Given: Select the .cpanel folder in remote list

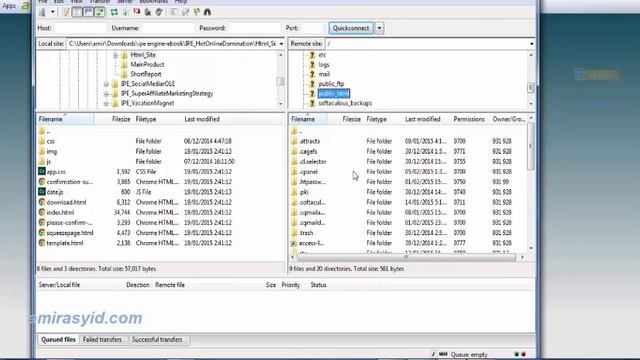Looking at the screenshot, I should [308, 172].
